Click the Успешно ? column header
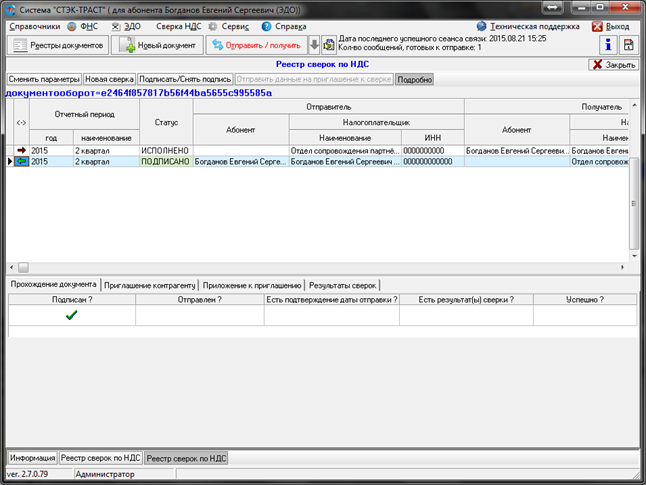646x485 pixels. 585,300
